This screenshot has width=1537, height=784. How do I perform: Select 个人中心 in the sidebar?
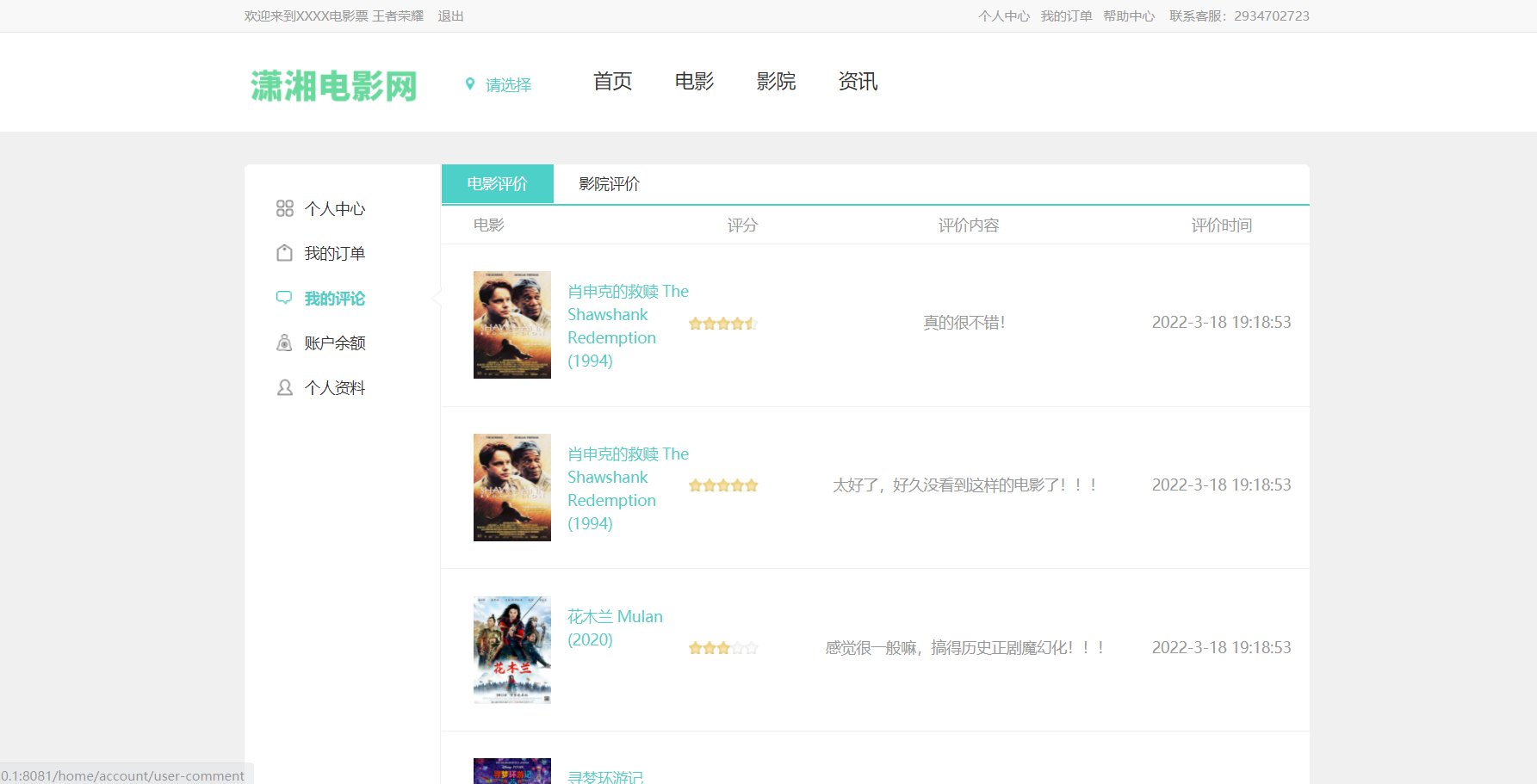pos(335,209)
